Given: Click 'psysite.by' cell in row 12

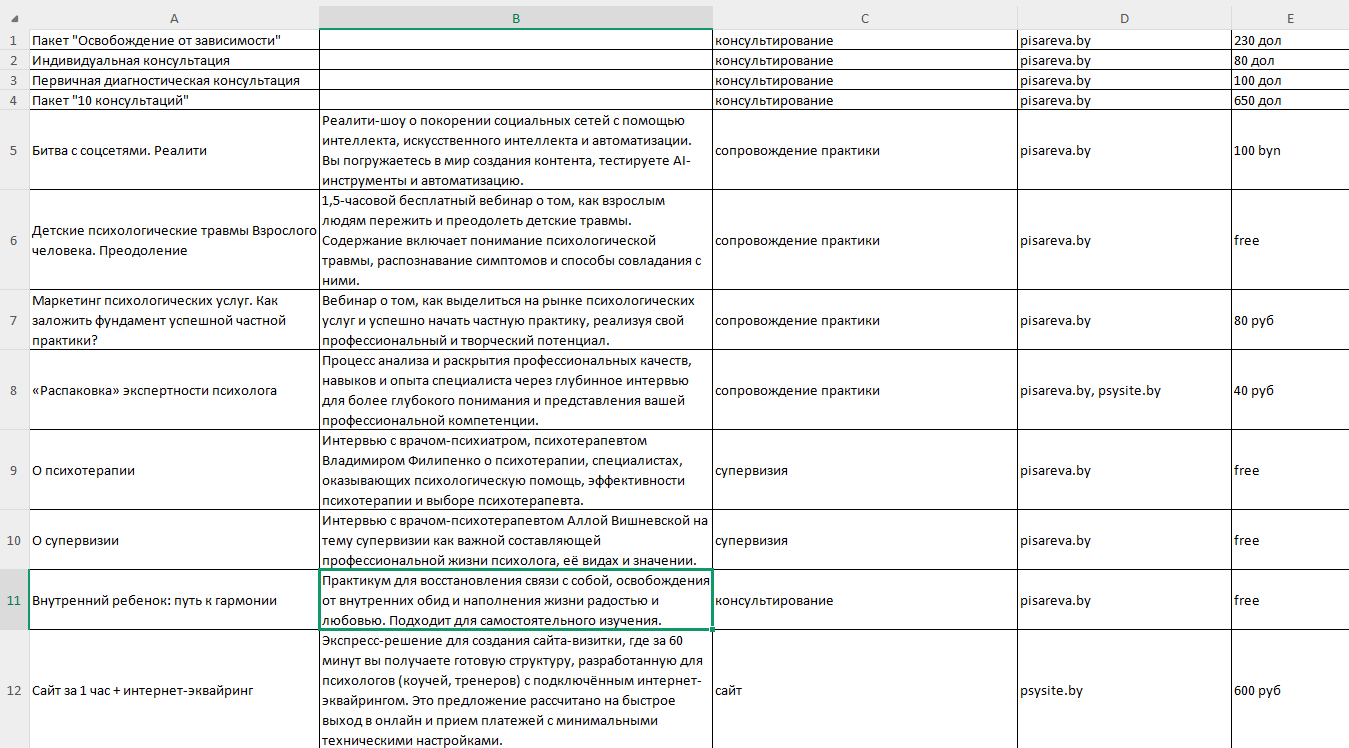Looking at the screenshot, I should pyautogui.click(x=1124, y=690).
